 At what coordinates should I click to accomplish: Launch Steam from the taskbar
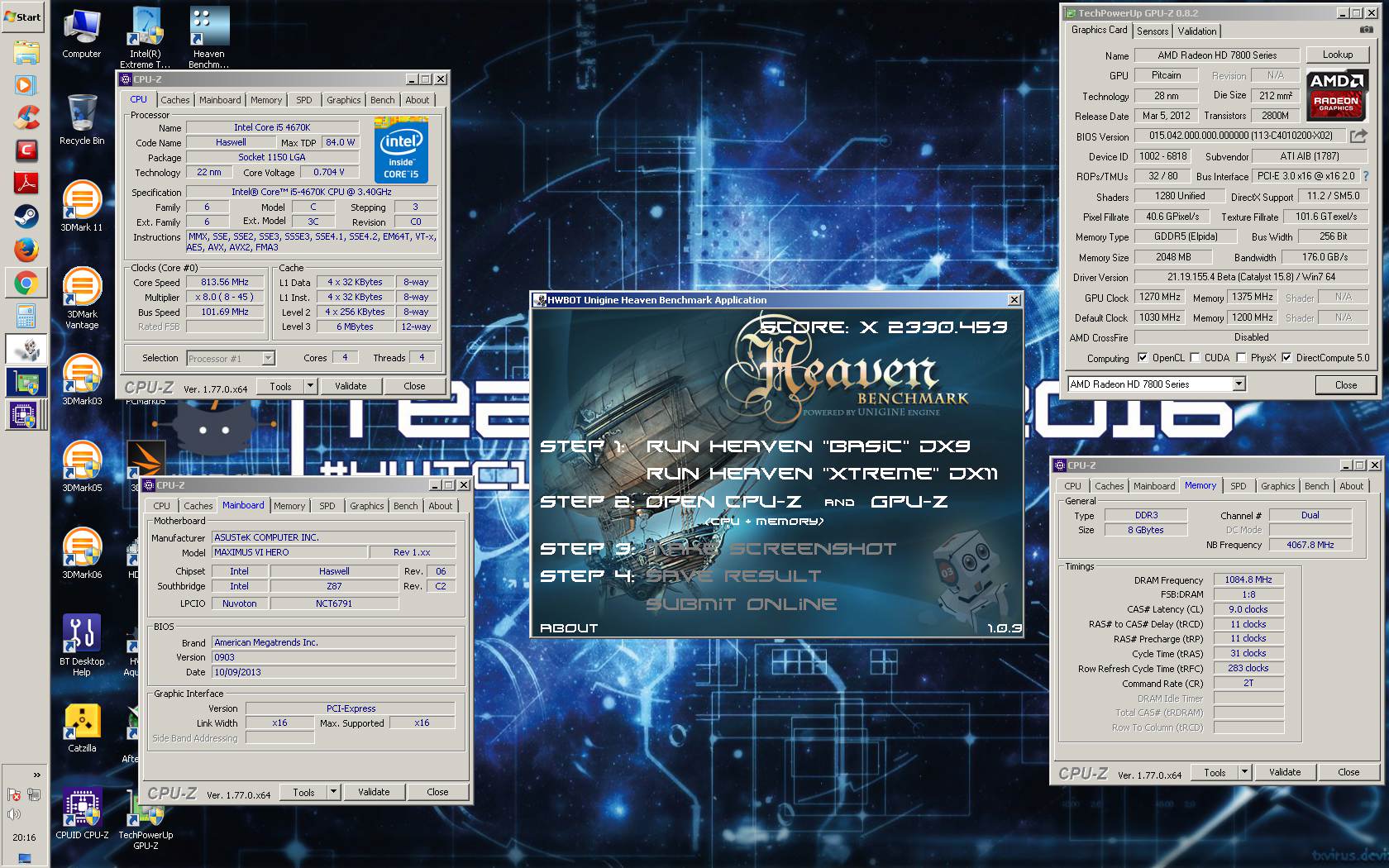coord(26,217)
